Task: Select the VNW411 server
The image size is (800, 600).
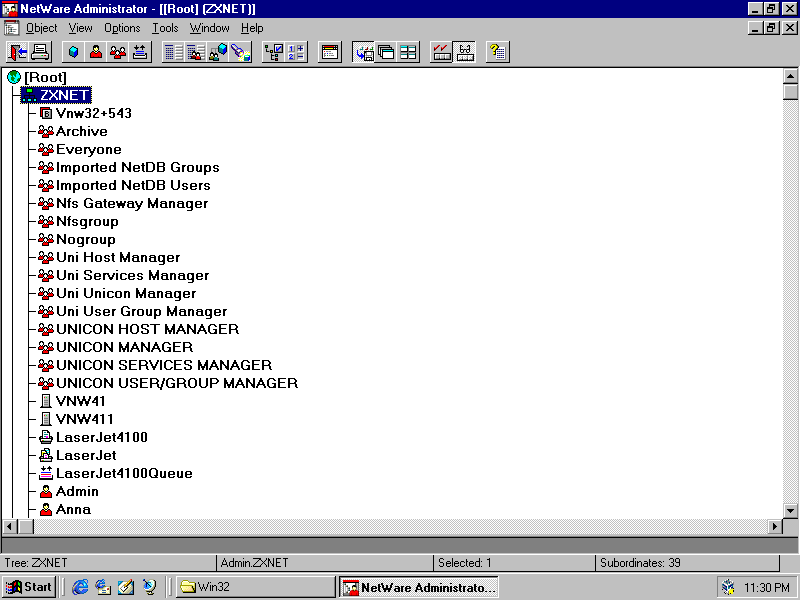Action: tap(84, 419)
